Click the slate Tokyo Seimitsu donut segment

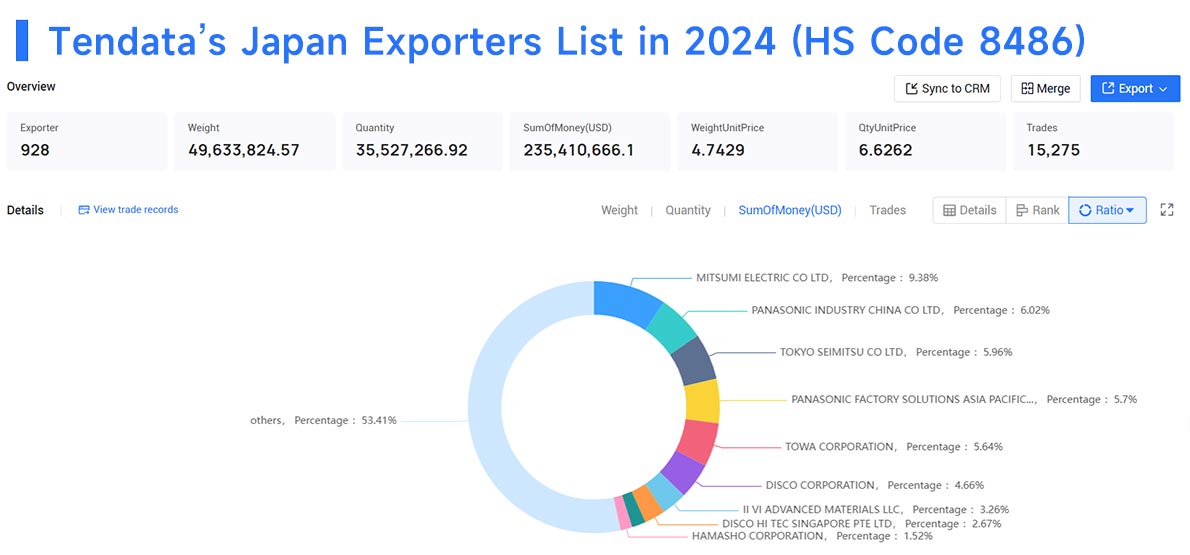(x=693, y=361)
